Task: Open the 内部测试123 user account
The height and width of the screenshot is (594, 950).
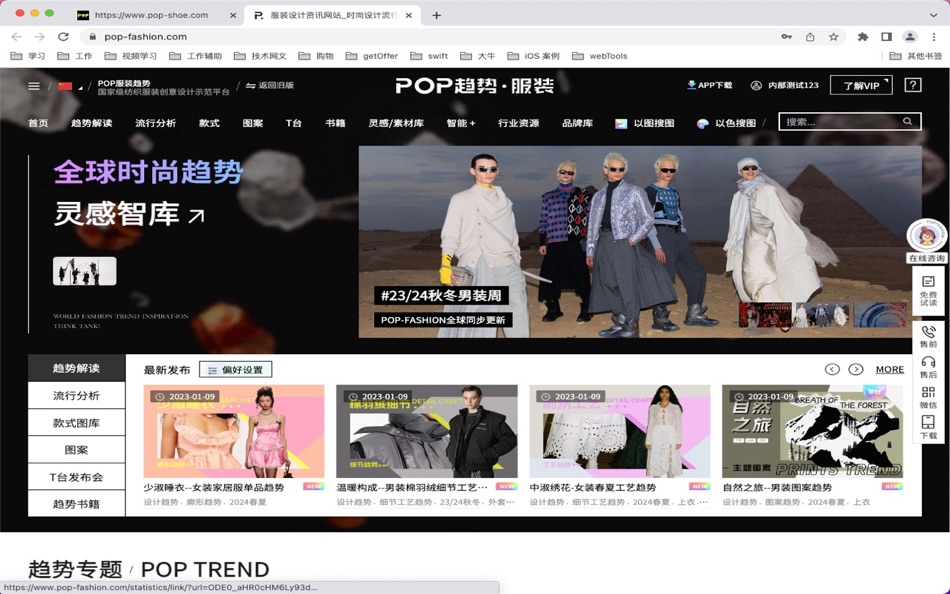Action: 785,85
